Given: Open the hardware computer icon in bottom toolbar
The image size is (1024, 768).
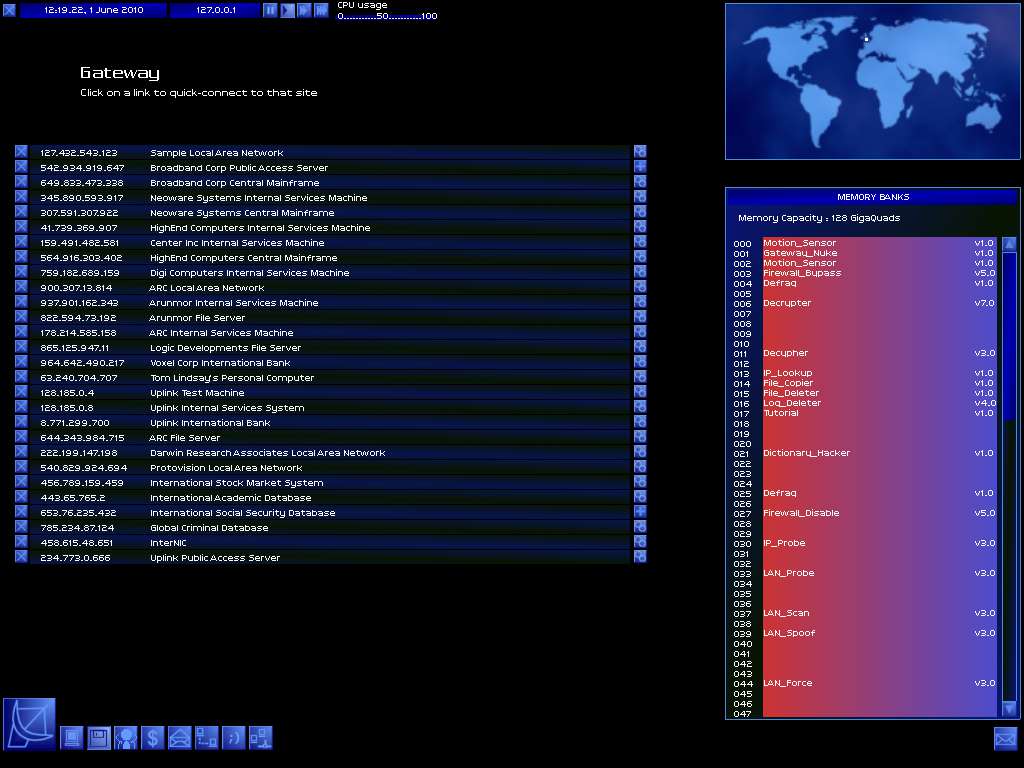Looking at the screenshot, I should tap(72, 738).
